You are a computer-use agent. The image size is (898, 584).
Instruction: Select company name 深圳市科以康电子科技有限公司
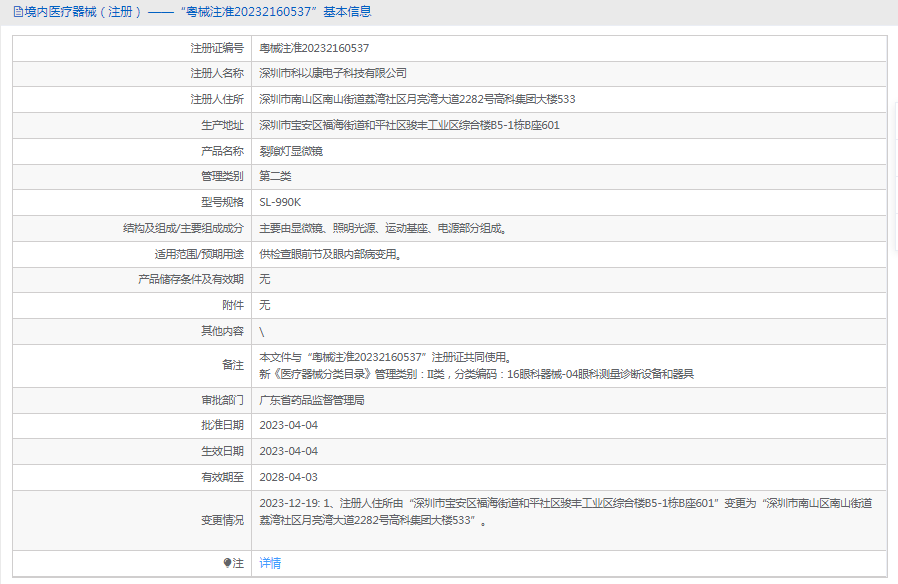pos(333,73)
